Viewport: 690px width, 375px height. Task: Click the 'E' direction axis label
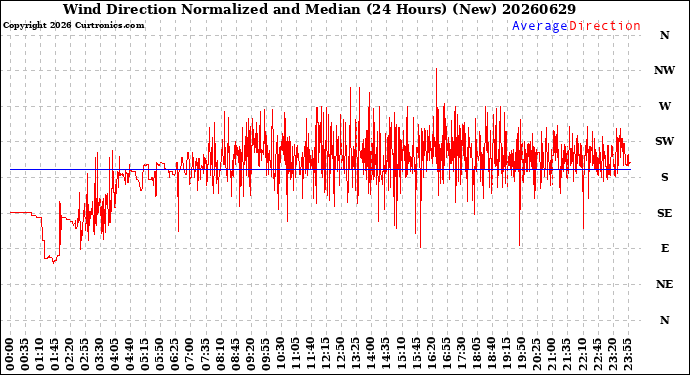[664, 248]
